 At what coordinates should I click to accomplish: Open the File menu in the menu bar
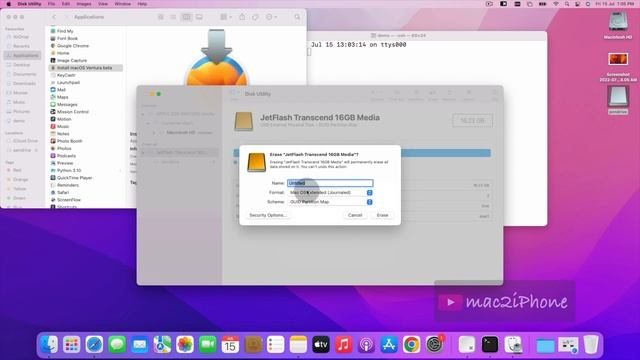[x=51, y=4]
